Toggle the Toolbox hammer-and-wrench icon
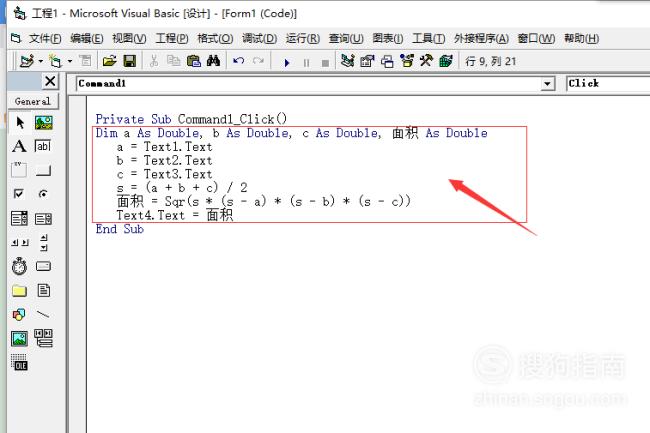Screen dimensions: 650x433 pyautogui.click(x=427, y=61)
